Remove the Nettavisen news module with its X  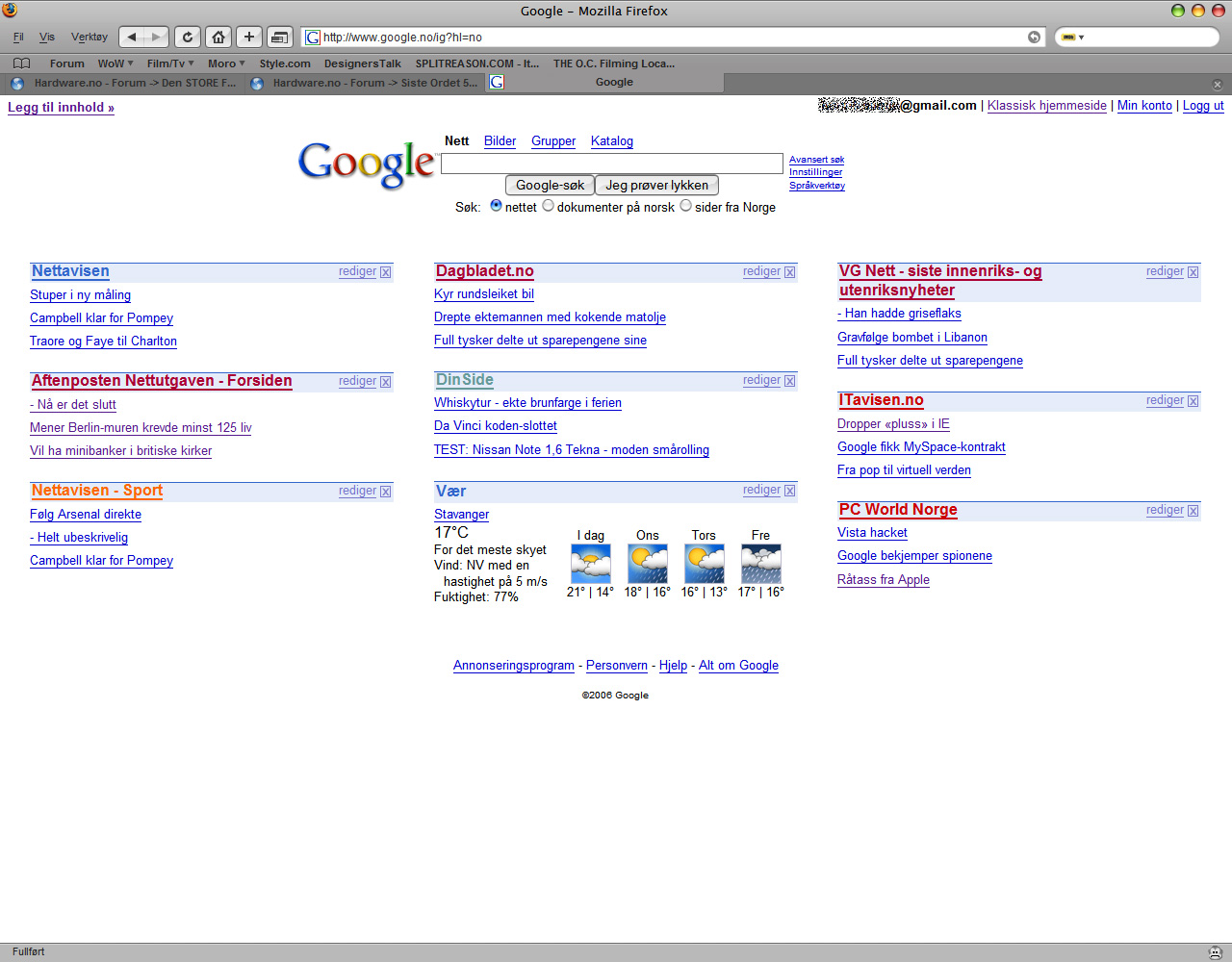pos(386,272)
